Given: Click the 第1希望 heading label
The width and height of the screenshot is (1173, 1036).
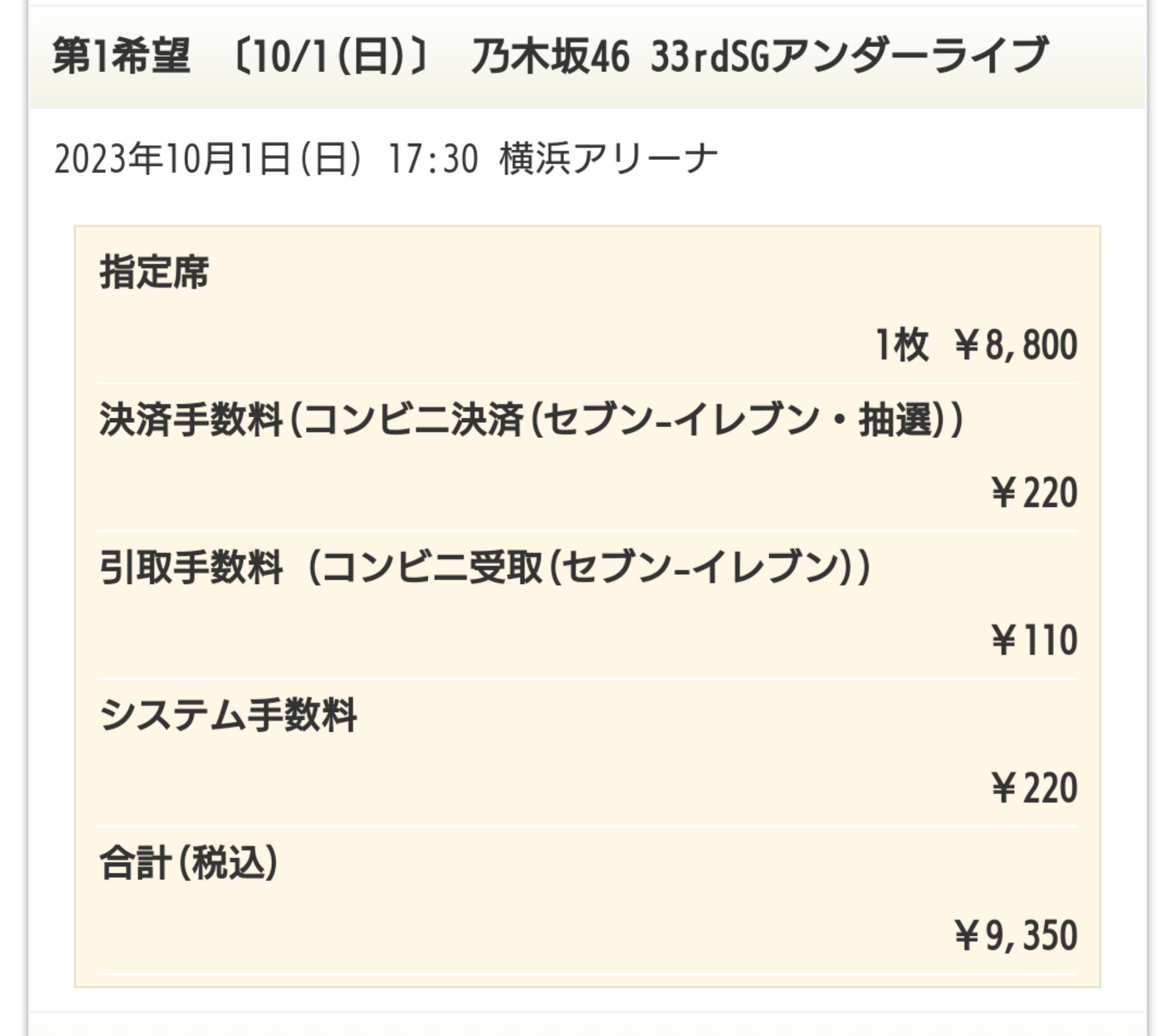Looking at the screenshot, I should pos(121,56).
